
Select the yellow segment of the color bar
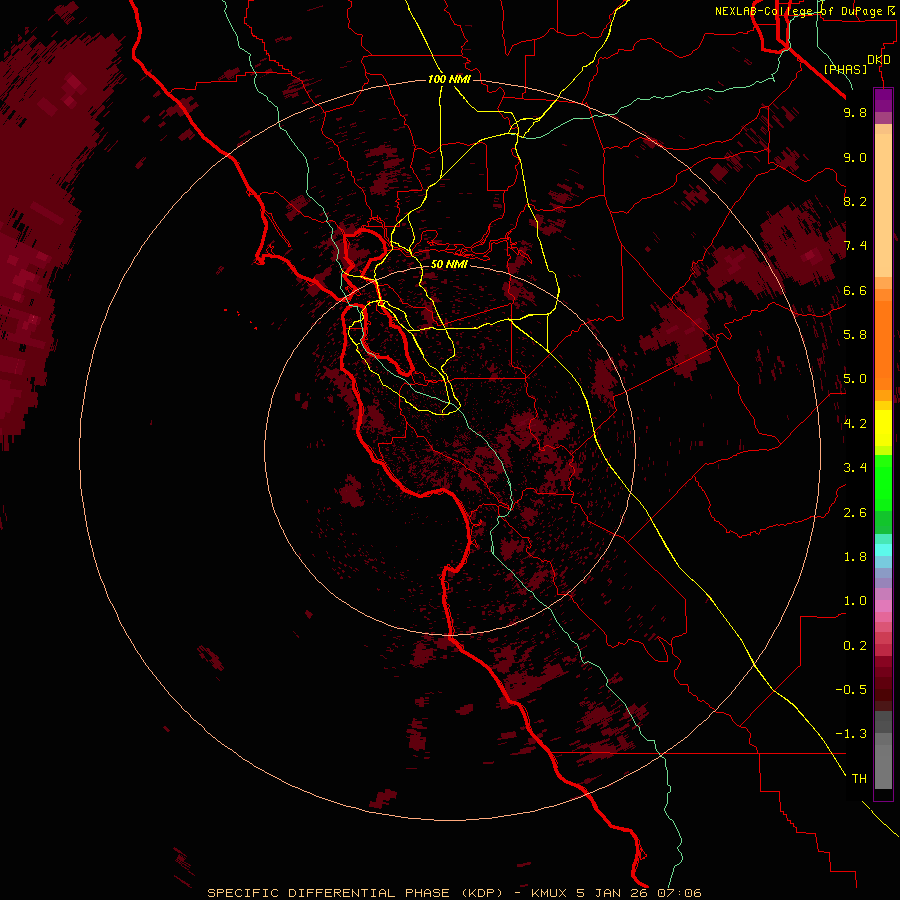tap(883, 428)
